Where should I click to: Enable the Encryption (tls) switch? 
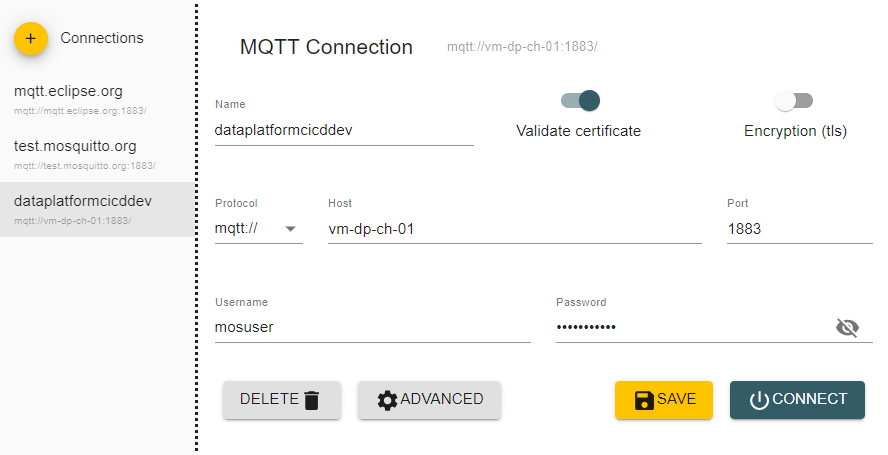(x=794, y=100)
